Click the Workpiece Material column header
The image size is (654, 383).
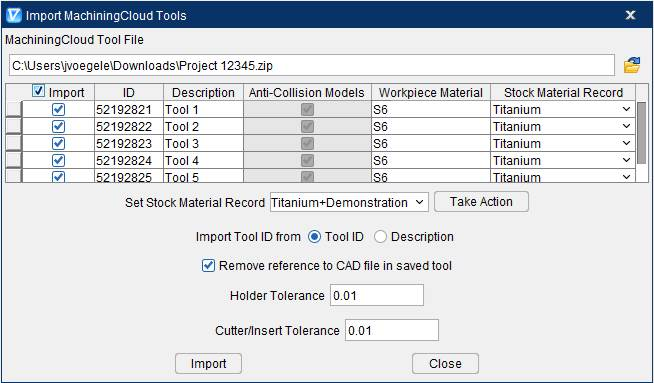(x=431, y=92)
